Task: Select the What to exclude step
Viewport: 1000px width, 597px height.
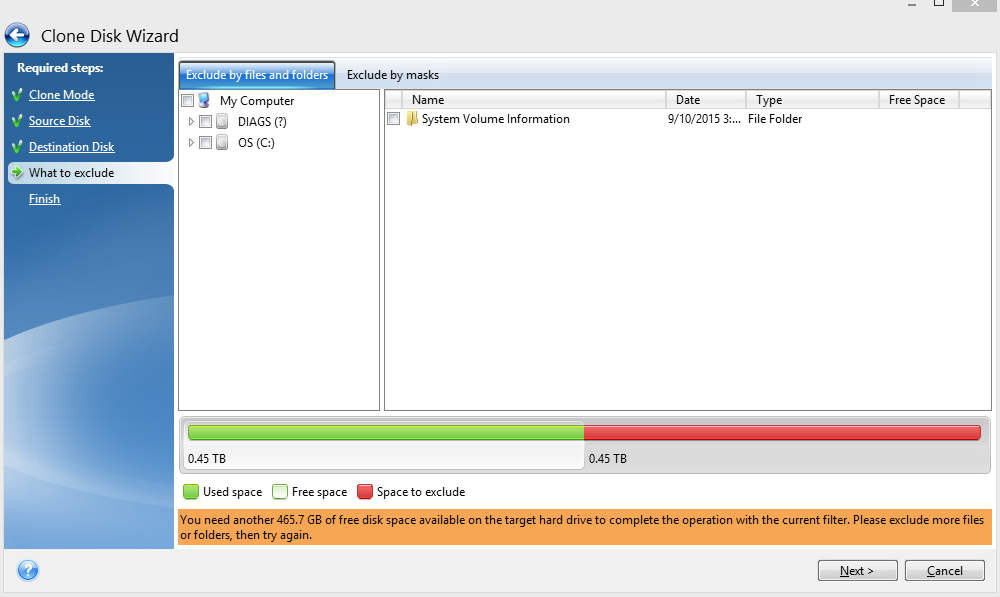Action: click(x=71, y=173)
